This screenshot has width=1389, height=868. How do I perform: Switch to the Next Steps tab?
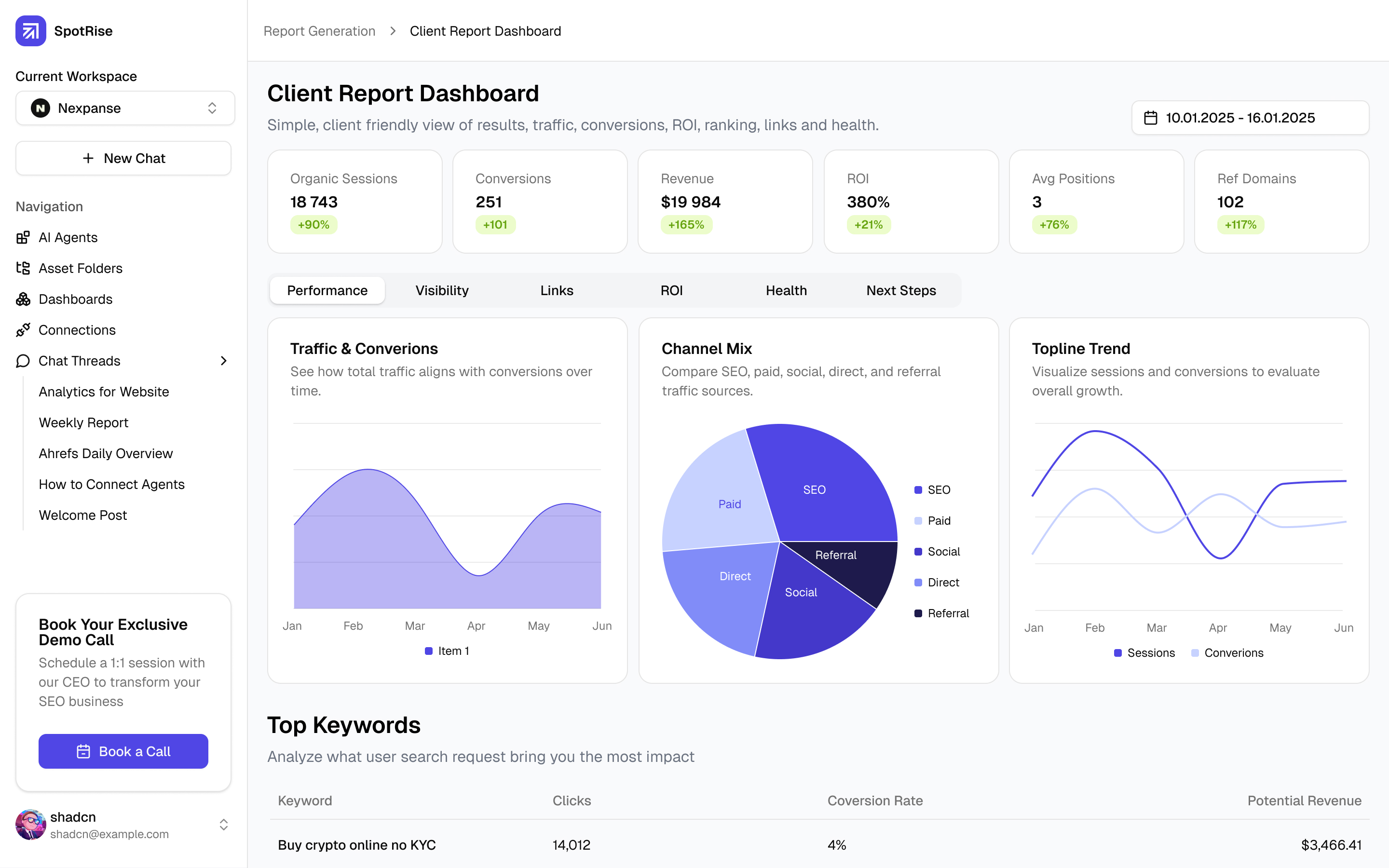(900, 290)
